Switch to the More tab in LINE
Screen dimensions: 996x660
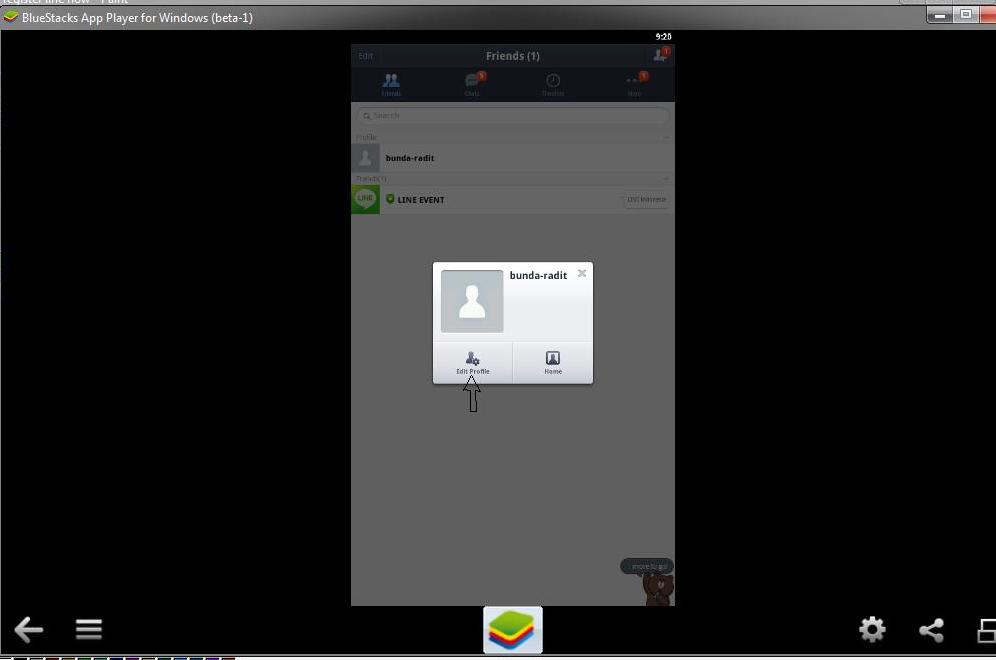point(634,84)
